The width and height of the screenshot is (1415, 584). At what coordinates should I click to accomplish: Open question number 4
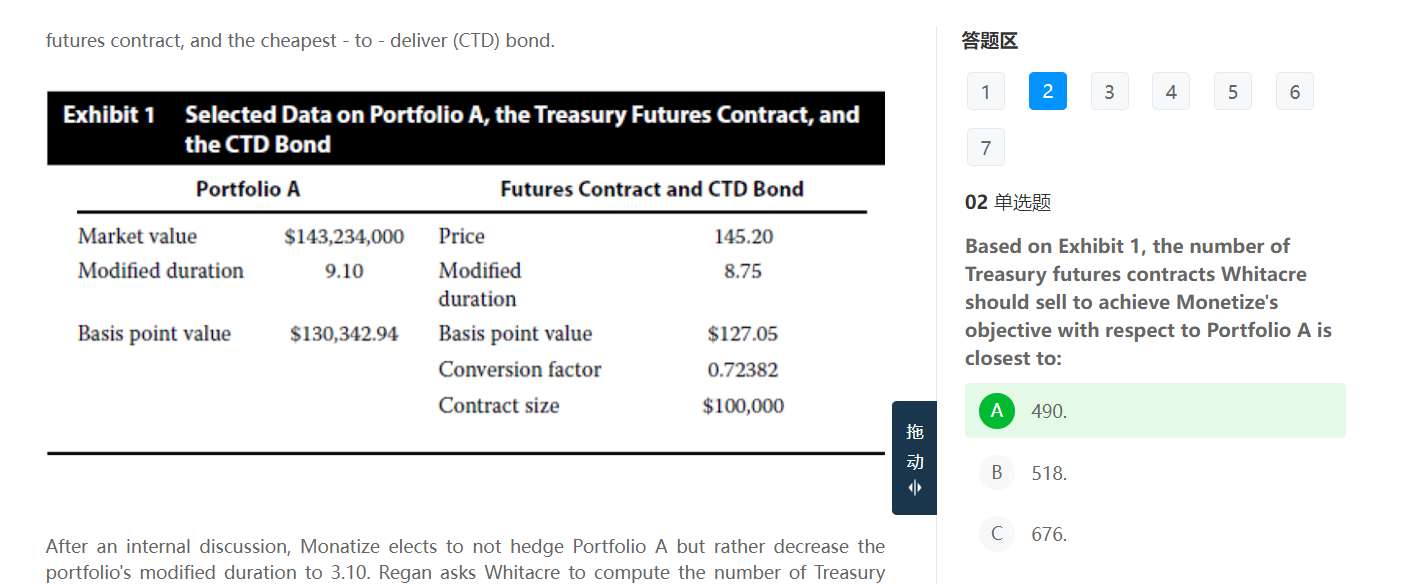(1171, 92)
